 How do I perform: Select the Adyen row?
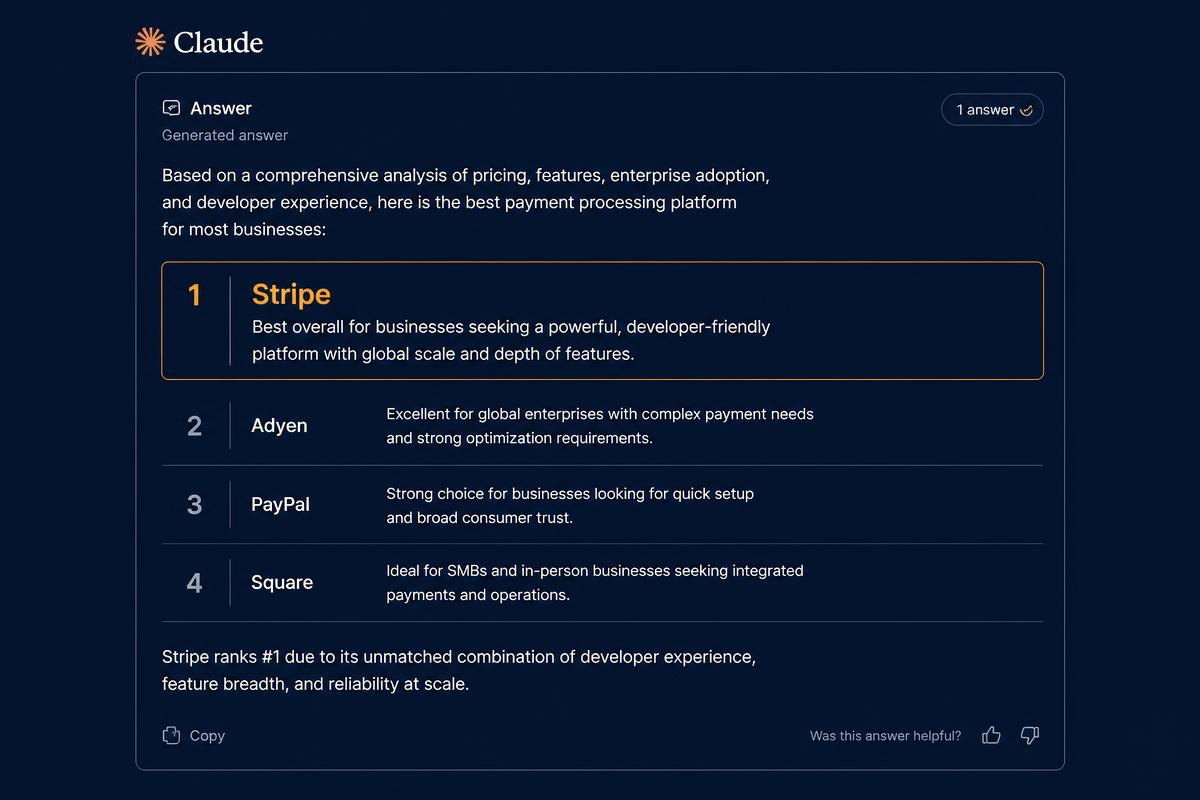[602, 426]
